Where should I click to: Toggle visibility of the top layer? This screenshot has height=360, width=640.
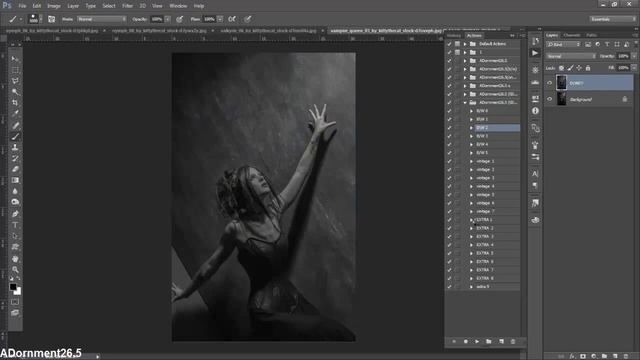549,83
